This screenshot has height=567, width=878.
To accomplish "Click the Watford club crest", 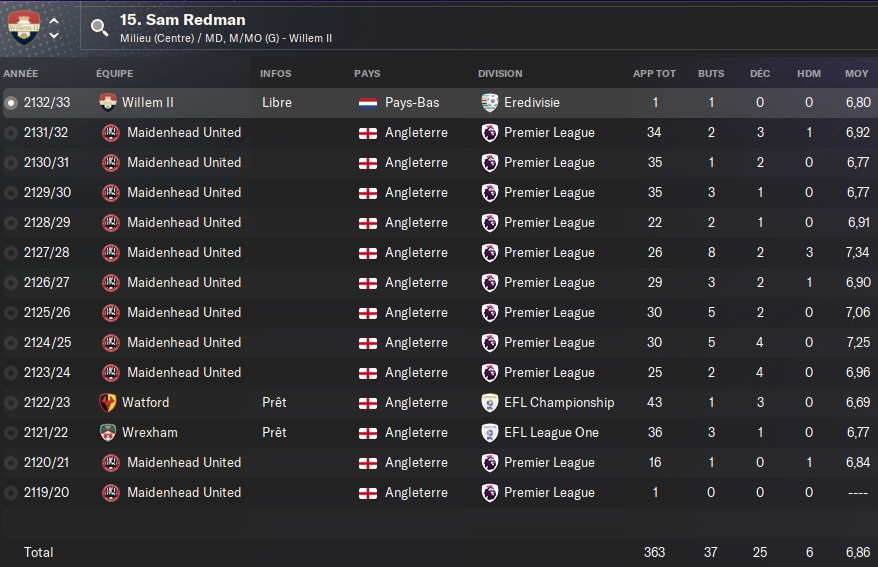I will tap(109, 402).
